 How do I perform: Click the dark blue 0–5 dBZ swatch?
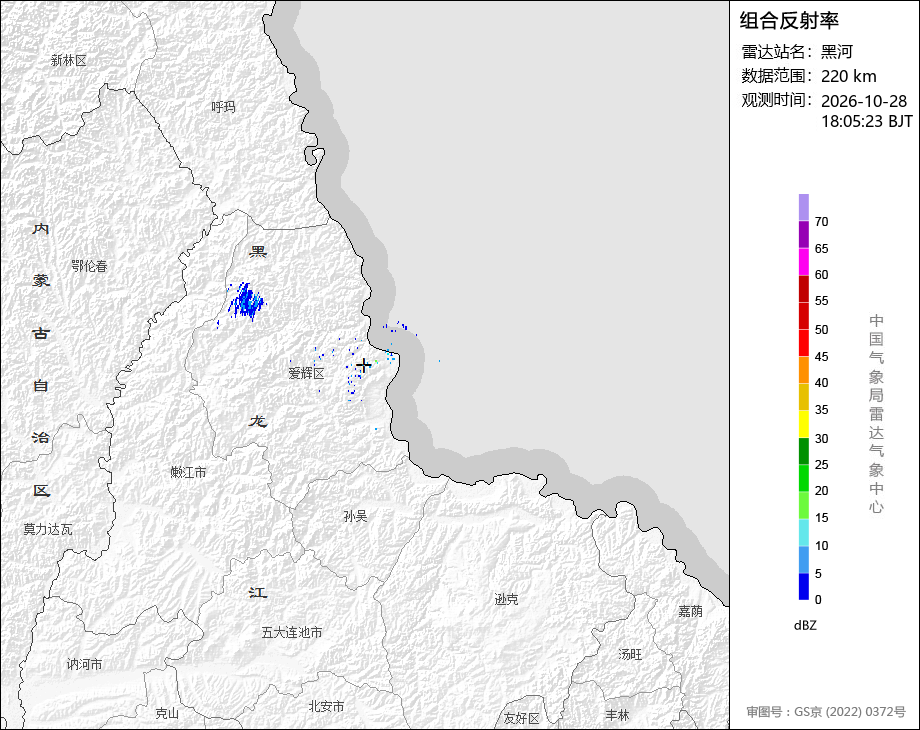[x=804, y=587]
